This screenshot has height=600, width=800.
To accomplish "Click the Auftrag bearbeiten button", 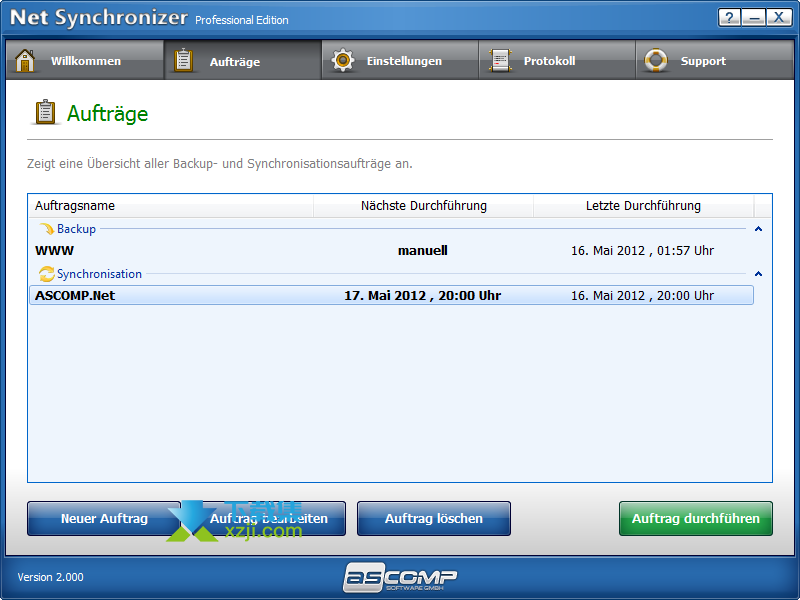I will (x=269, y=518).
